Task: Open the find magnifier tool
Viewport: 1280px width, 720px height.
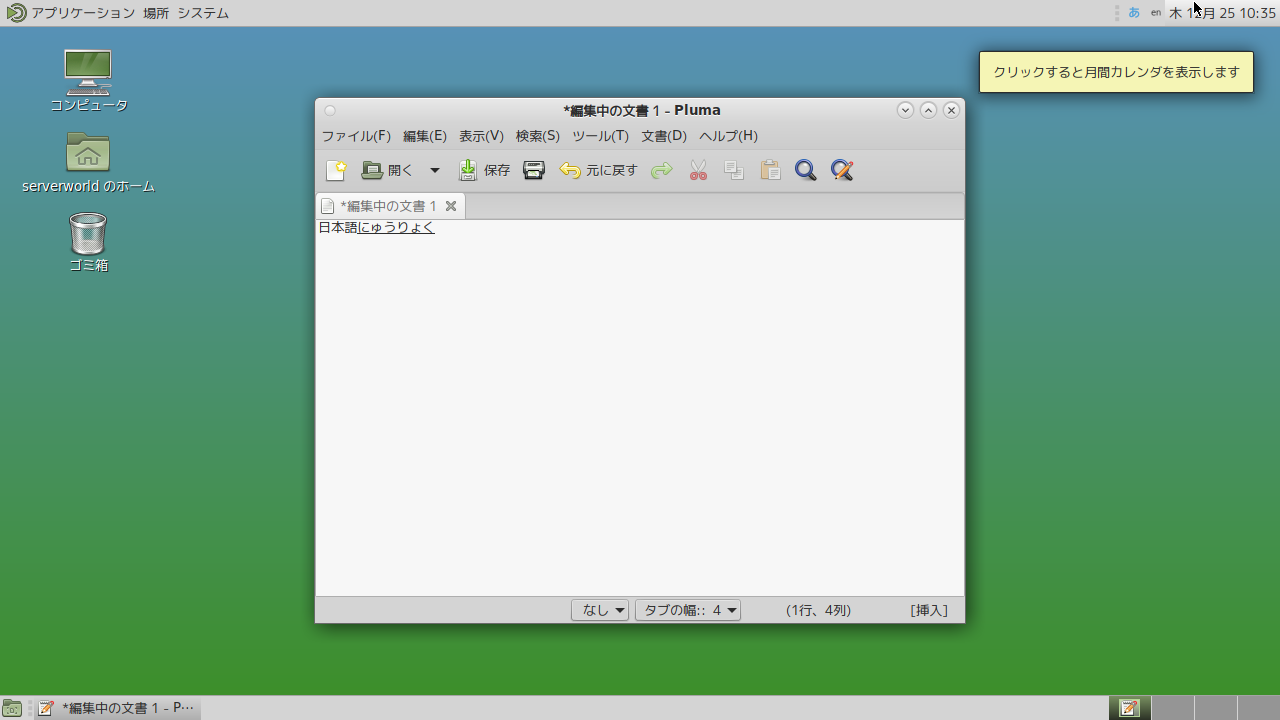Action: [805, 171]
